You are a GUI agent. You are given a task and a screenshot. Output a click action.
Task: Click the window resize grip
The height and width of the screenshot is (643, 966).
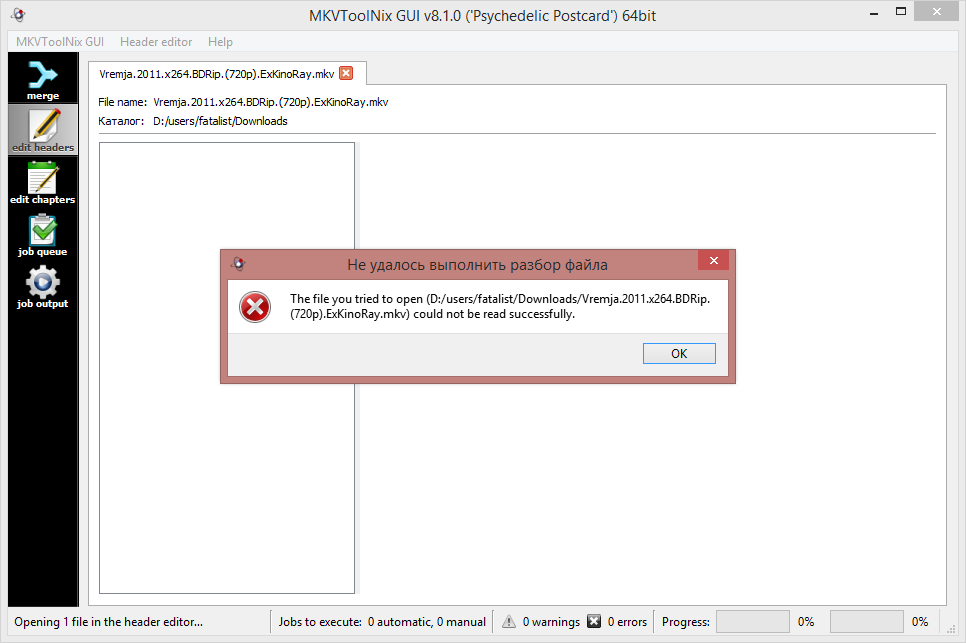click(952, 628)
